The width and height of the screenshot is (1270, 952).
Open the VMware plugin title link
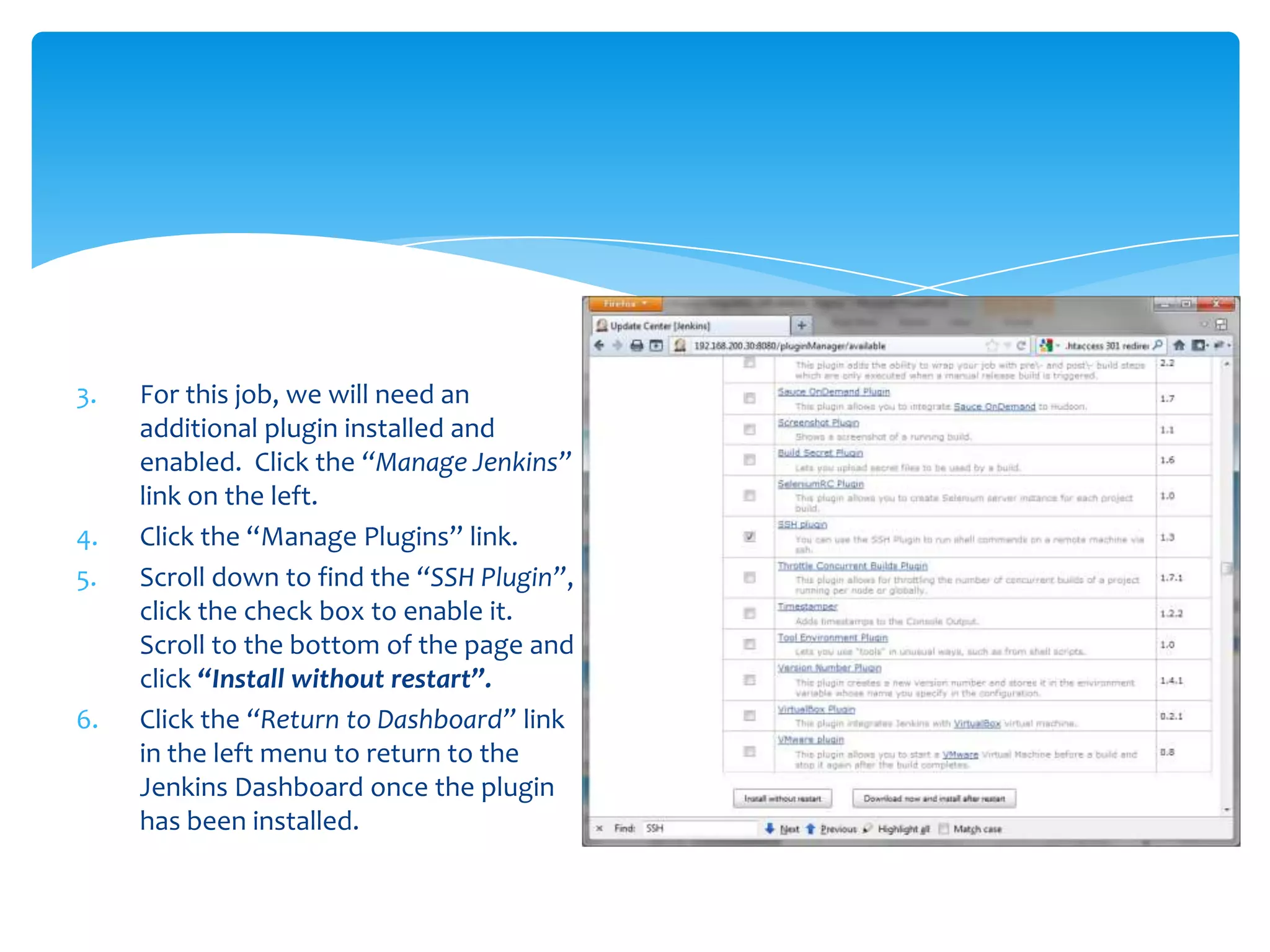coord(810,740)
